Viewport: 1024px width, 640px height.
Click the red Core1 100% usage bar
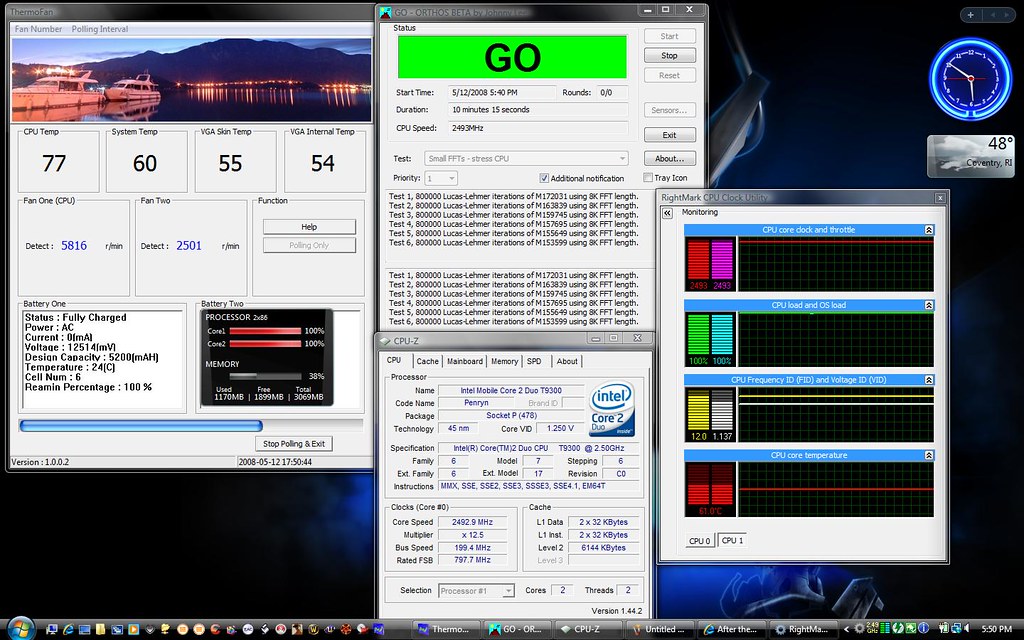pyautogui.click(x=265, y=331)
